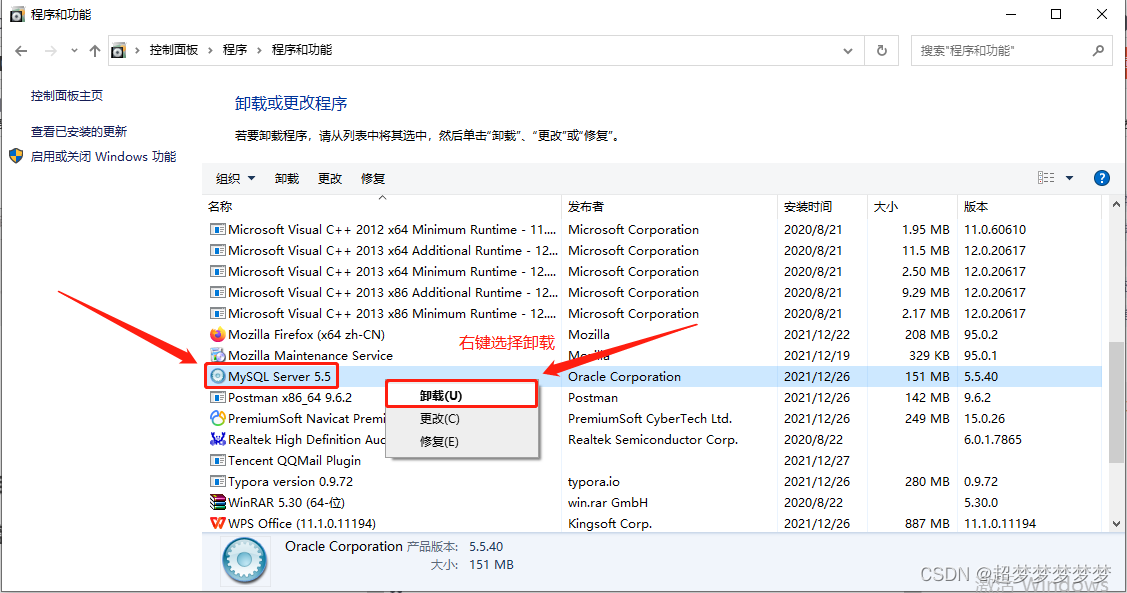Open the recent locations chevron
Image resolution: width=1127 pixels, height=593 pixels.
[74, 51]
